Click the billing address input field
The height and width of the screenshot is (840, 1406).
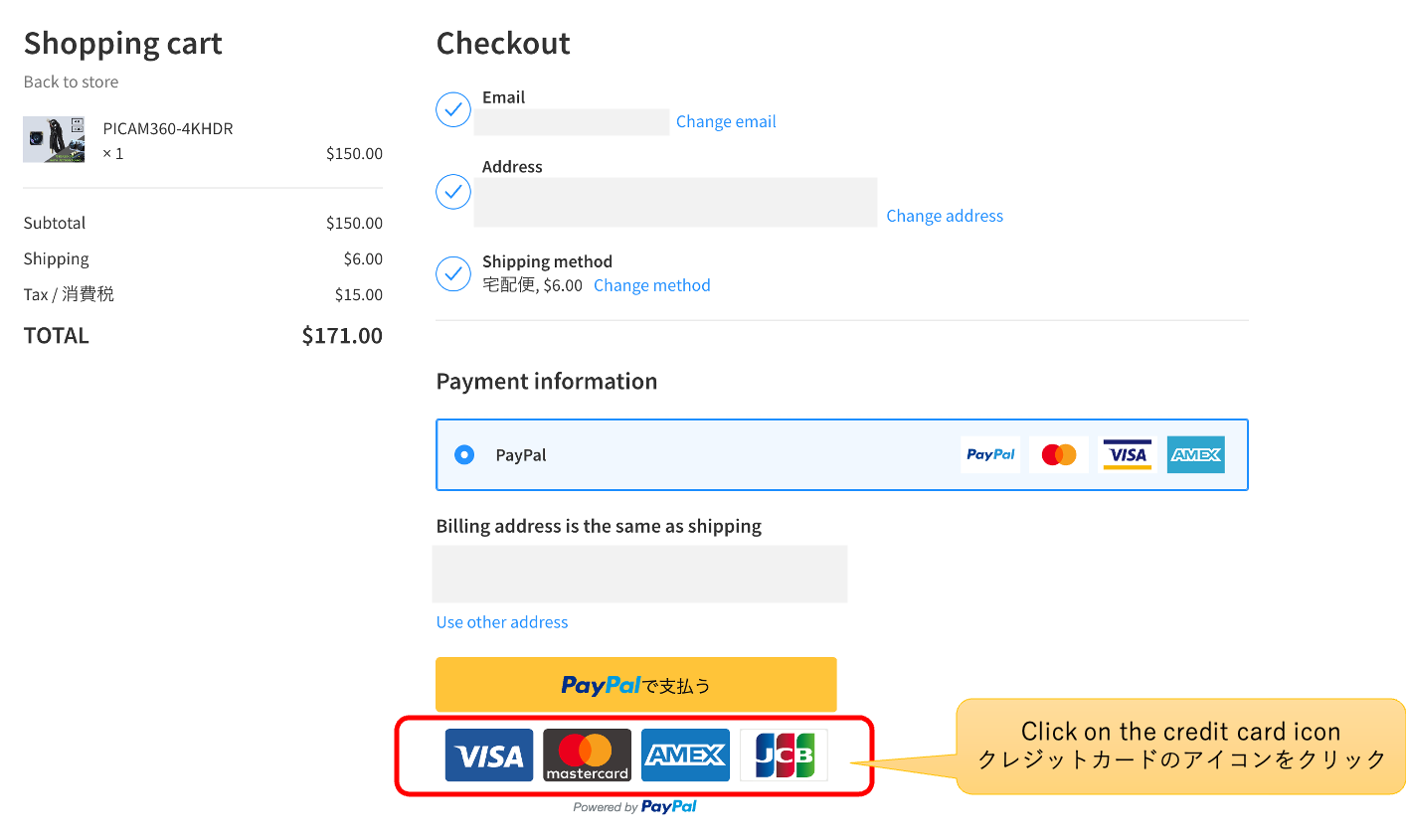639,574
